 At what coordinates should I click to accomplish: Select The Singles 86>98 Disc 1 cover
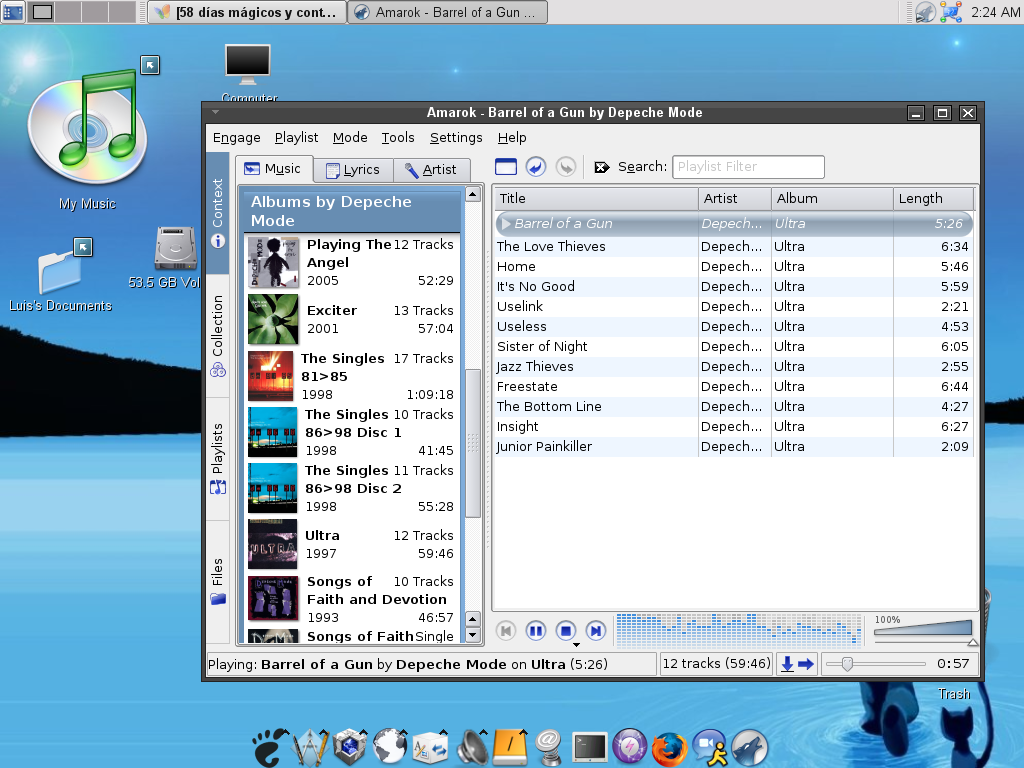pos(273,432)
